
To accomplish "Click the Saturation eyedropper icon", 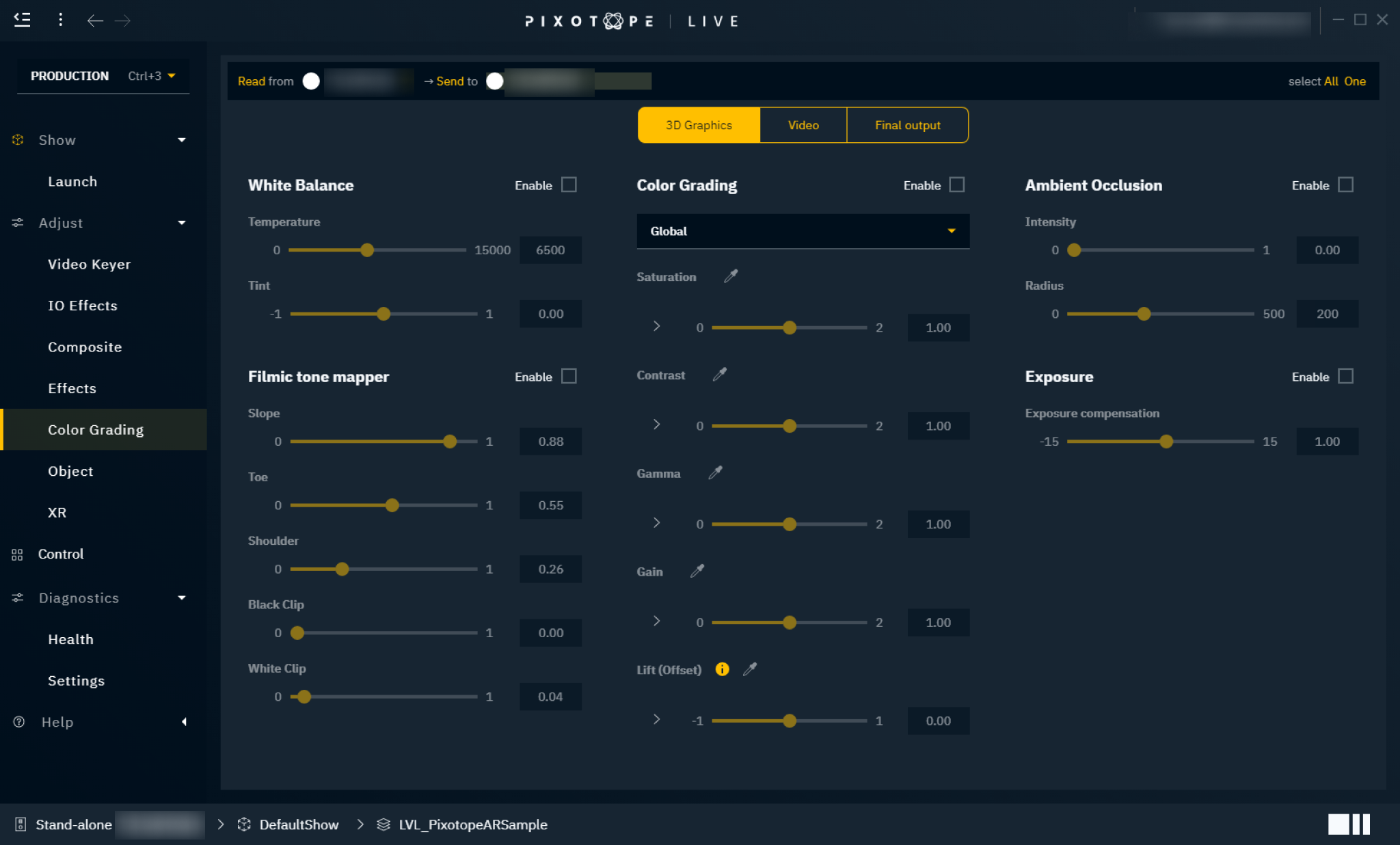I will pos(731,276).
